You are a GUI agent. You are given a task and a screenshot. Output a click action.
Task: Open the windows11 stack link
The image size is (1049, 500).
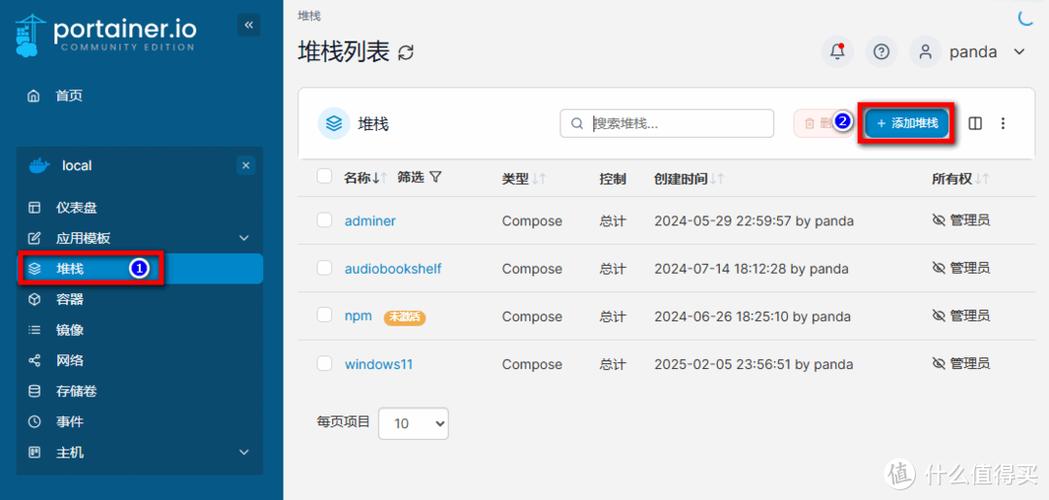click(x=379, y=365)
